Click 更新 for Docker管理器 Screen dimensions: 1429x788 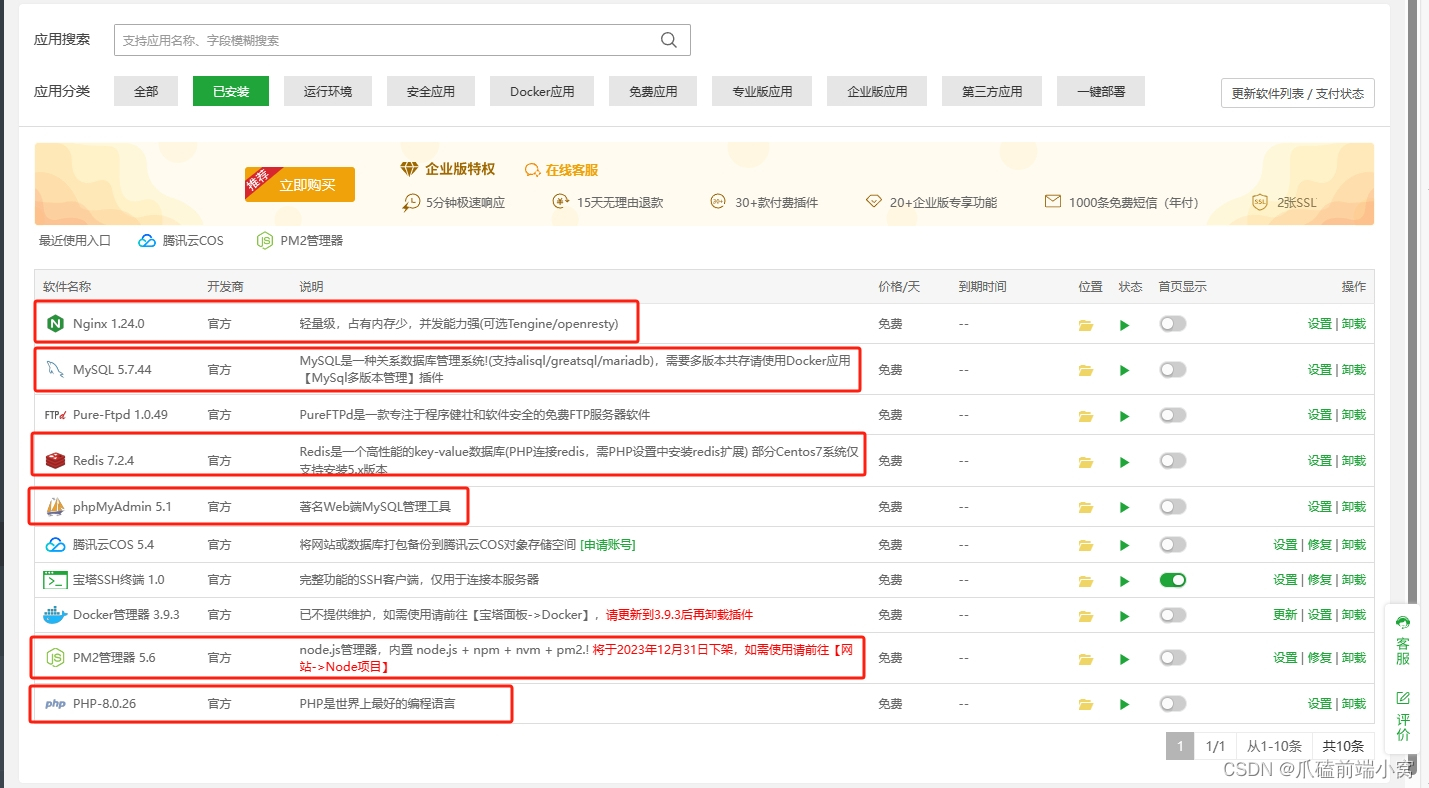(x=1285, y=614)
